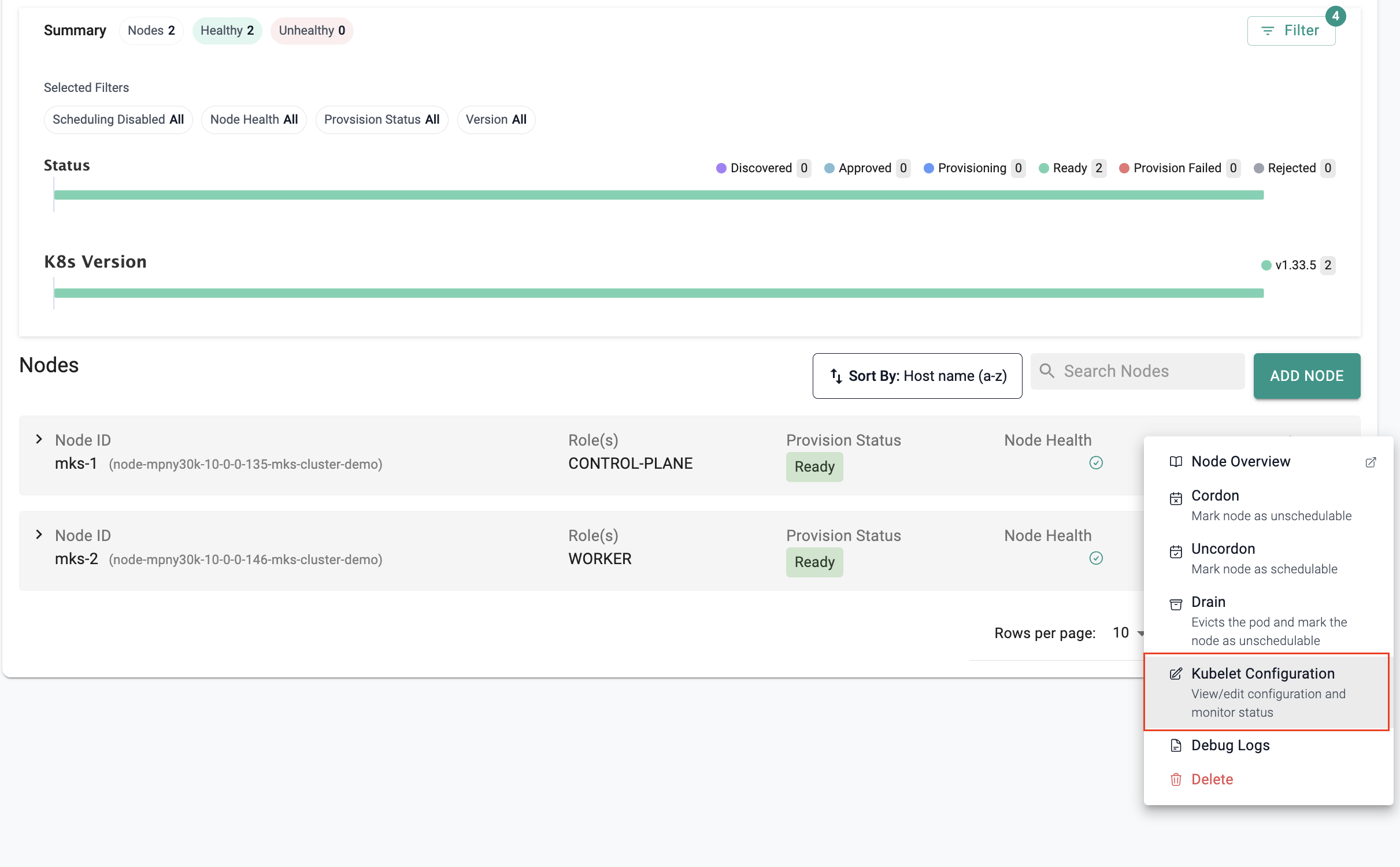This screenshot has width=1400, height=867.
Task: Toggle the Unhealthy 0 summary chip
Action: tap(312, 31)
